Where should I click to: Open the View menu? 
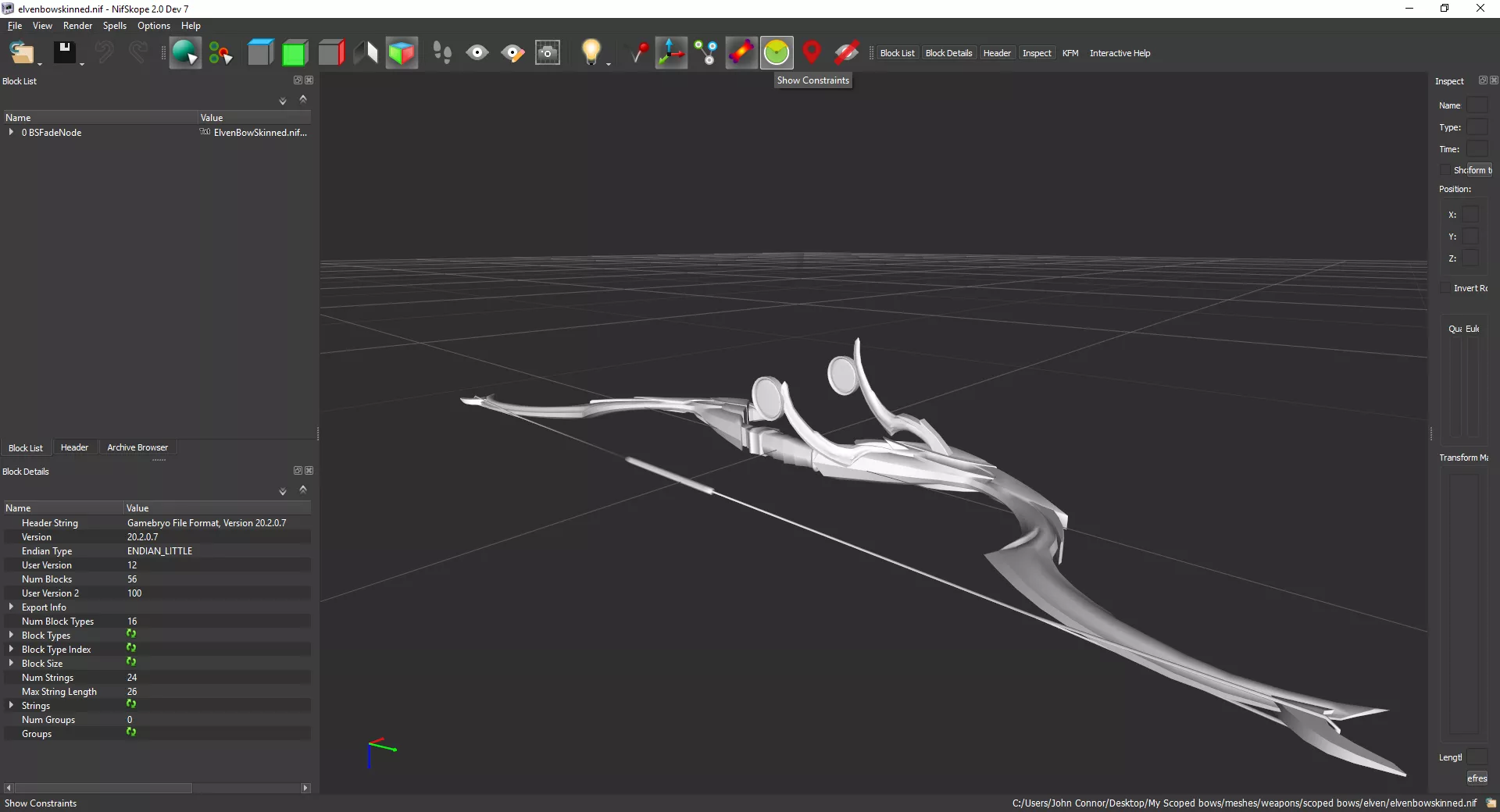[42, 26]
